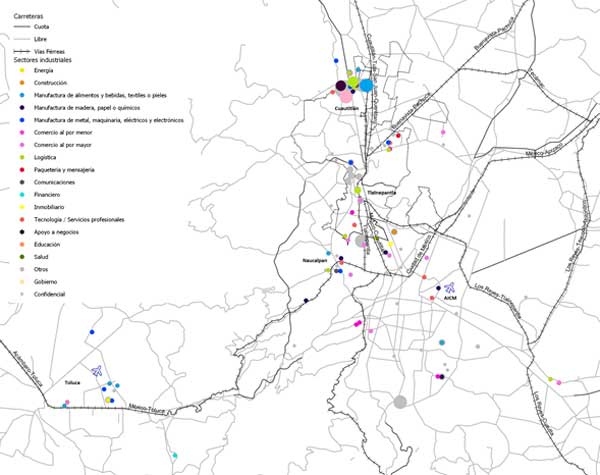Select the Vías Férreas railway symbol in legend

[22, 51]
